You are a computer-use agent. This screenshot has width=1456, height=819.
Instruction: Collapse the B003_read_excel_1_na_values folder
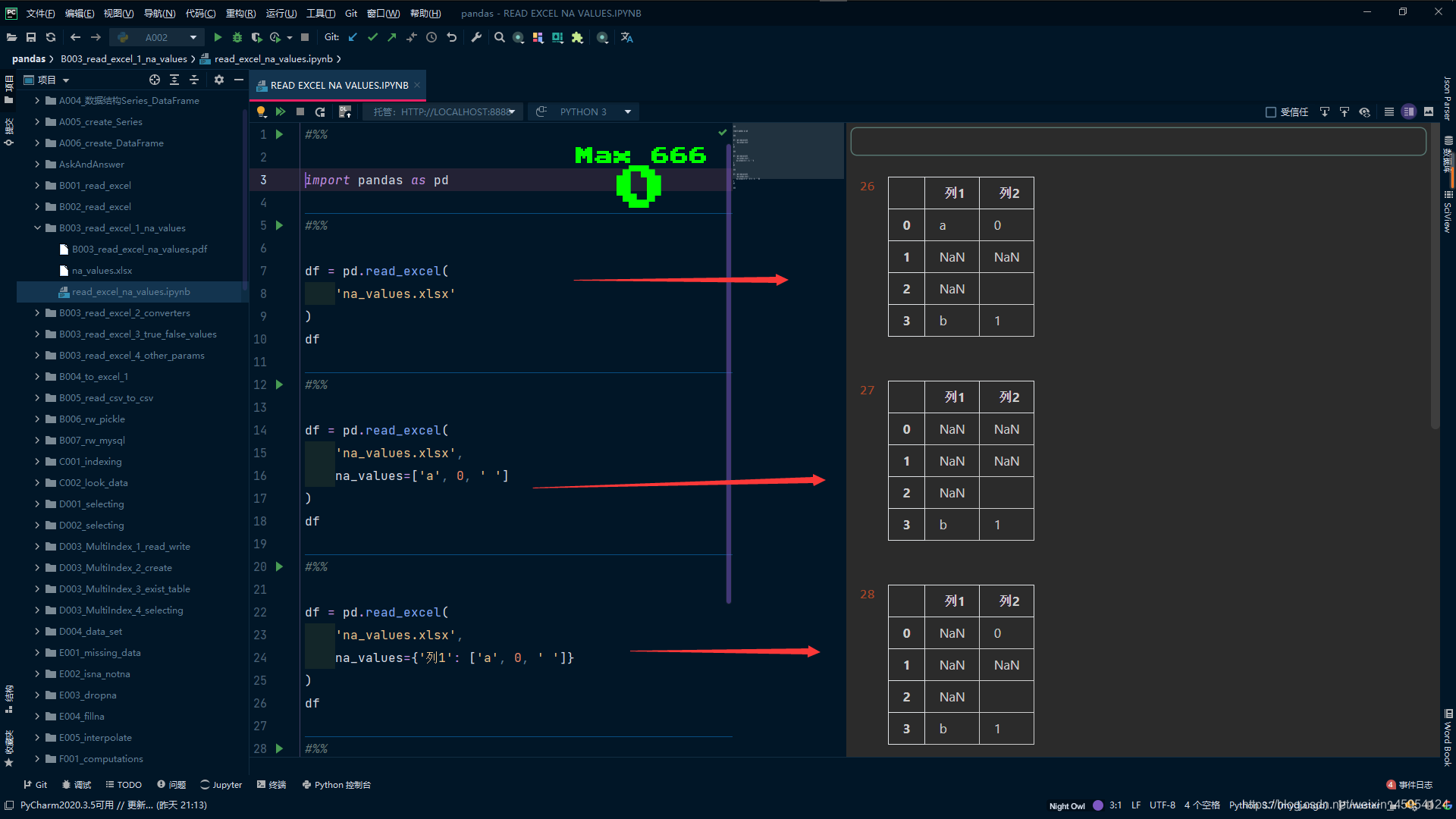pos(37,227)
